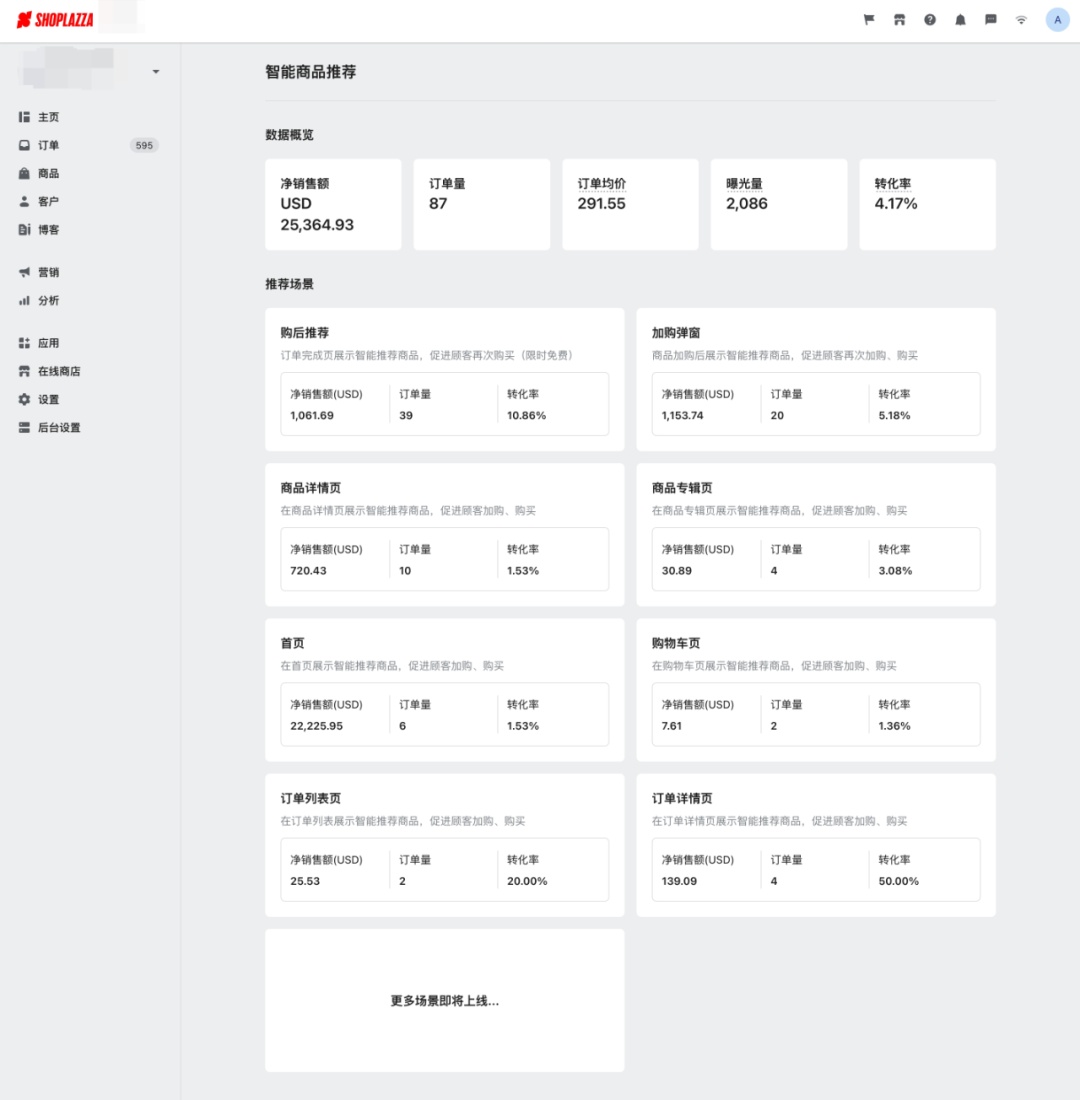Click 50.00% in 订单详情页 card
1080x1100 pixels.
(x=898, y=881)
